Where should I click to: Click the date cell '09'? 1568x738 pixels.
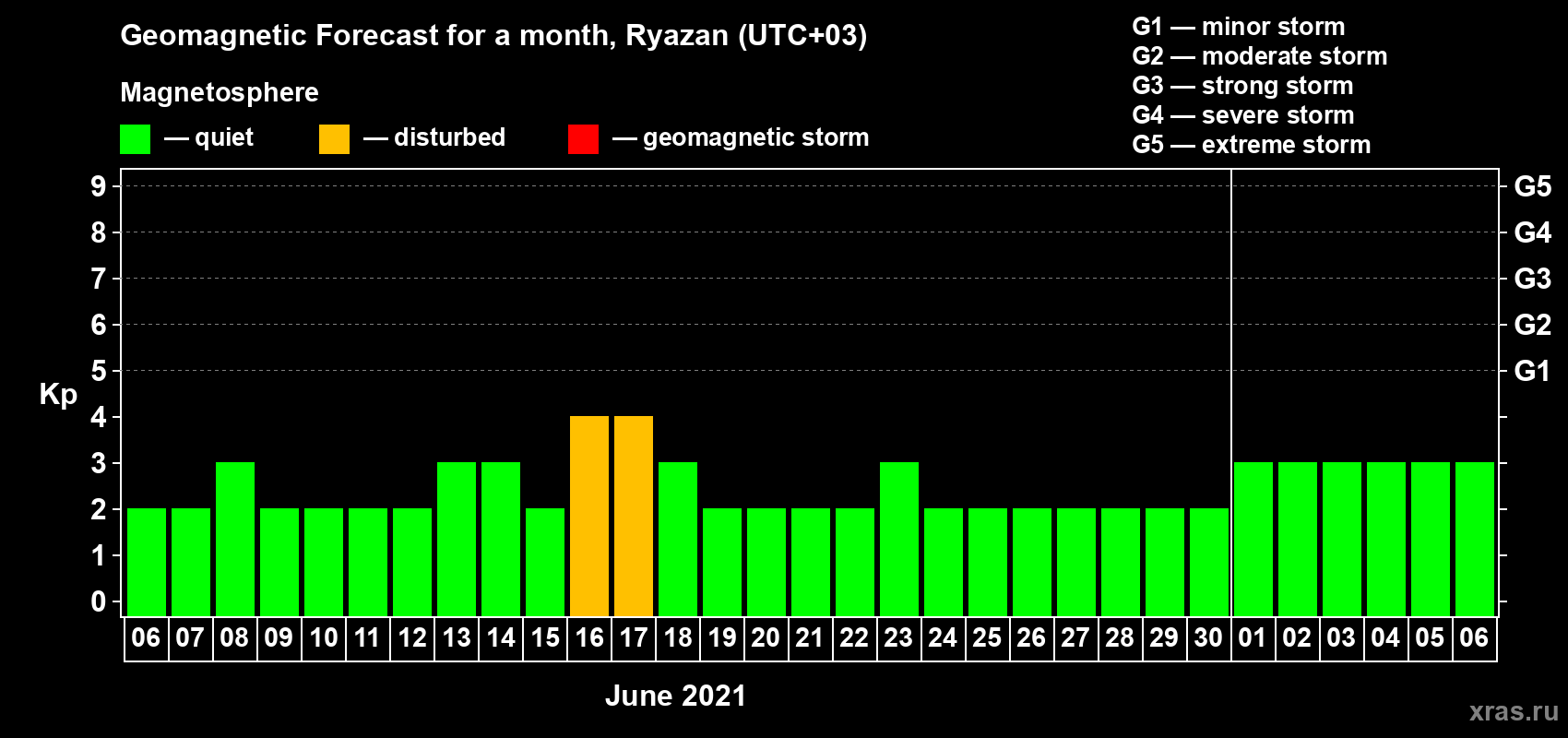279,638
